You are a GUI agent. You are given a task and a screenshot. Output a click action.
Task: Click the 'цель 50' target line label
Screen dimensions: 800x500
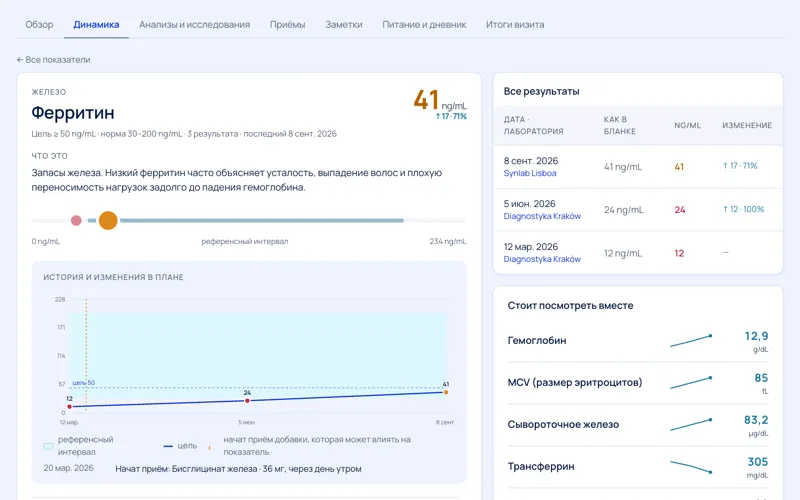84,383
